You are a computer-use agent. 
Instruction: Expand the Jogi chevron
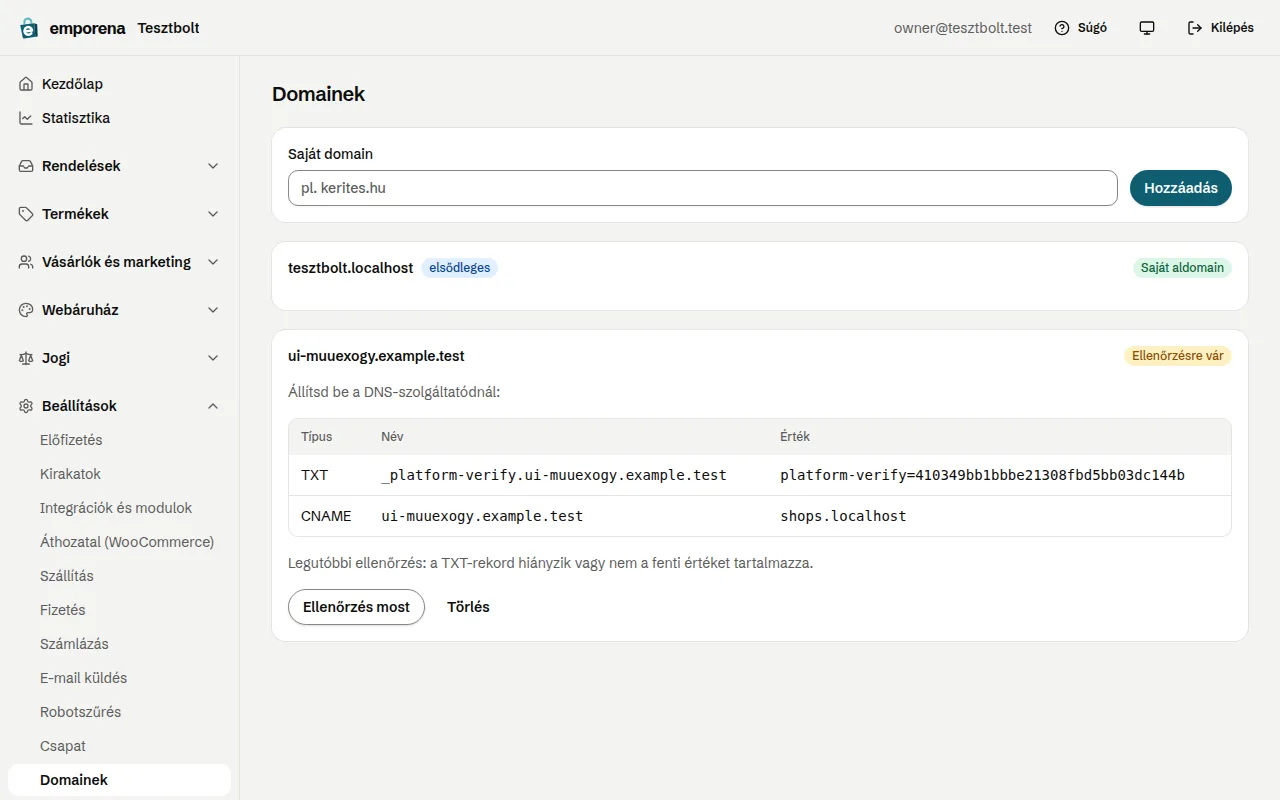pos(213,358)
